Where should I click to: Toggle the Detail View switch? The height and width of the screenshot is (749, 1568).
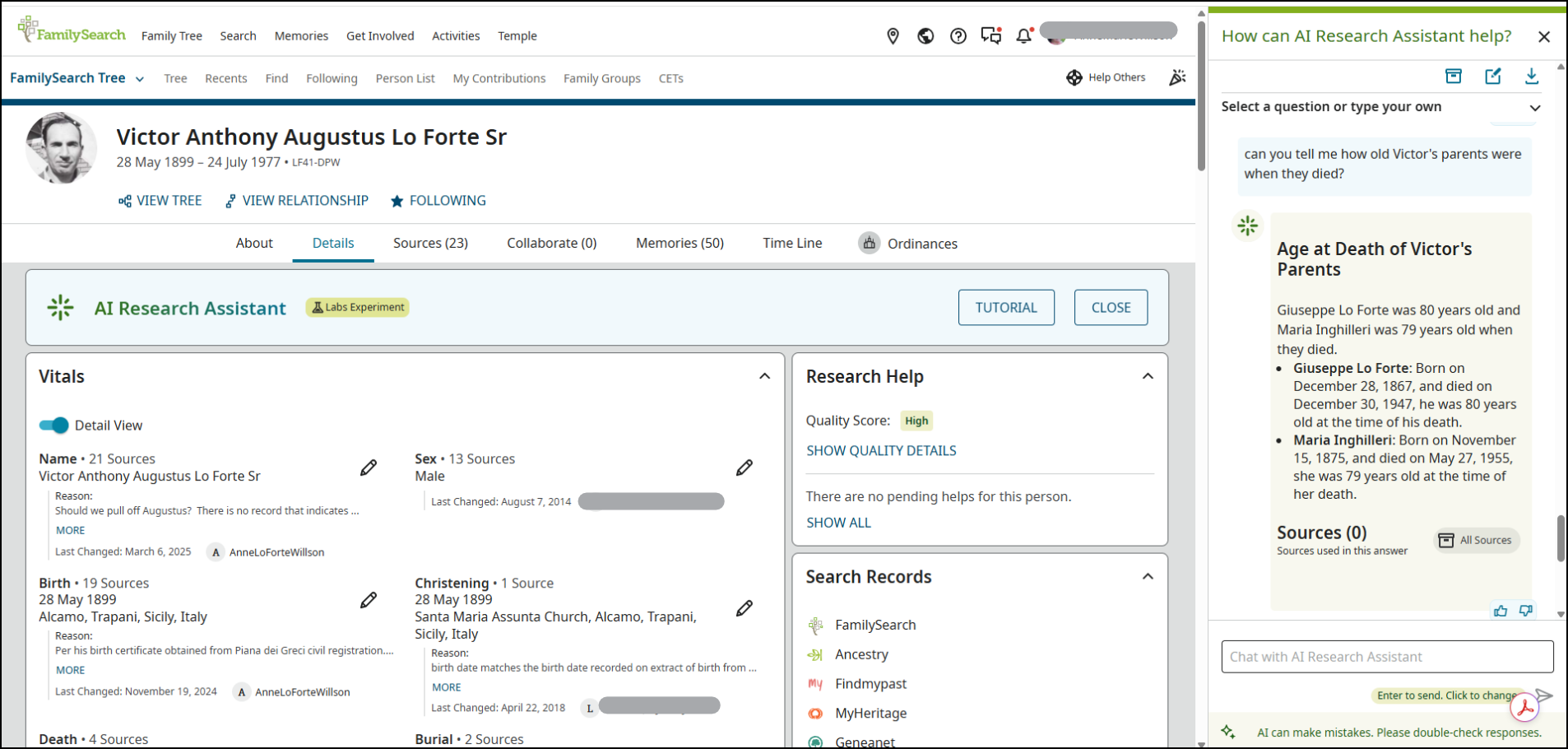pyautogui.click(x=54, y=426)
